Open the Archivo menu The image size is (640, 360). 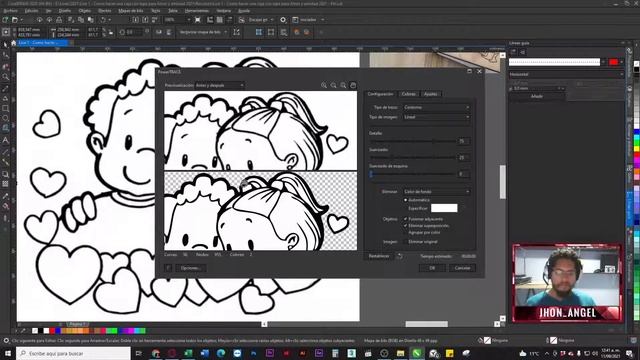point(11,11)
